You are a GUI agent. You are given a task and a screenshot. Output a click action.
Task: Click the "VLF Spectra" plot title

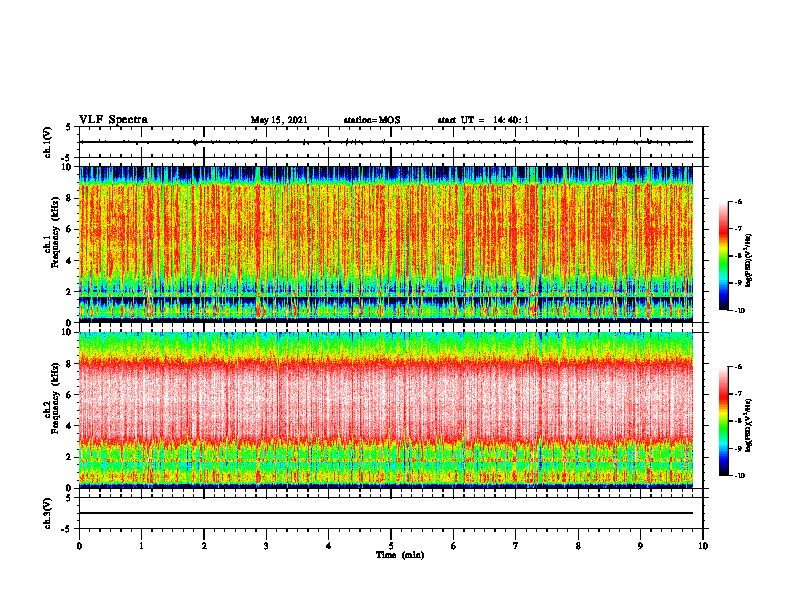point(113,119)
